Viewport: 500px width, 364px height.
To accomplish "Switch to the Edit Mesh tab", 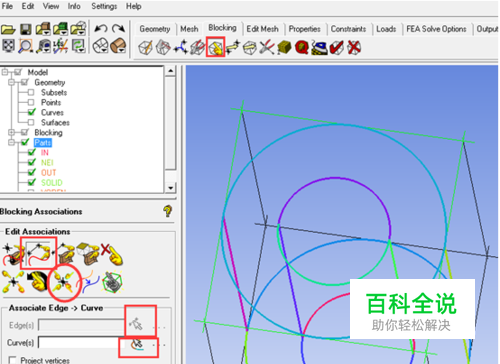I will pos(262,29).
